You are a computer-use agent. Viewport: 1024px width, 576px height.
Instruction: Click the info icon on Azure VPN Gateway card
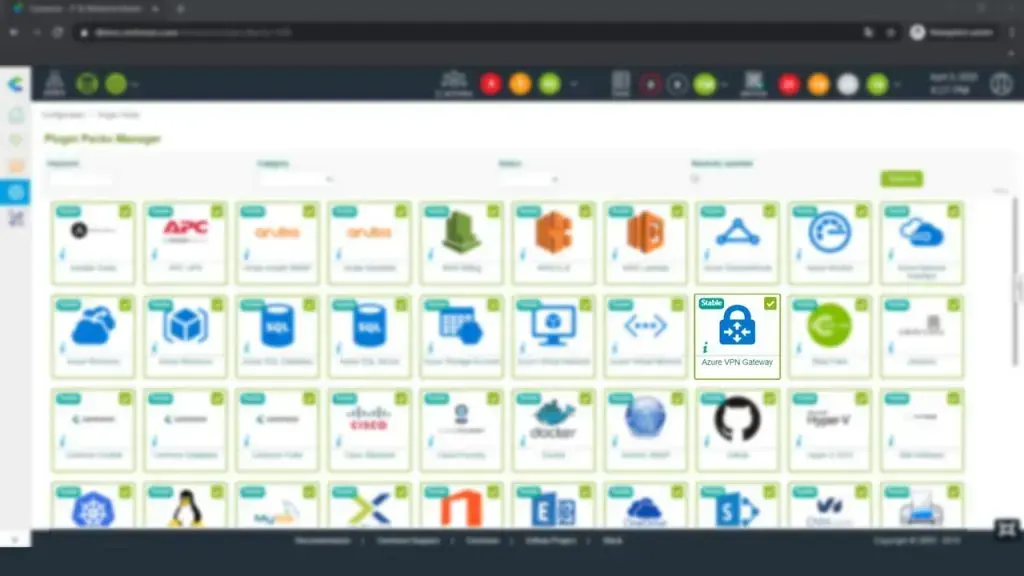coord(705,348)
